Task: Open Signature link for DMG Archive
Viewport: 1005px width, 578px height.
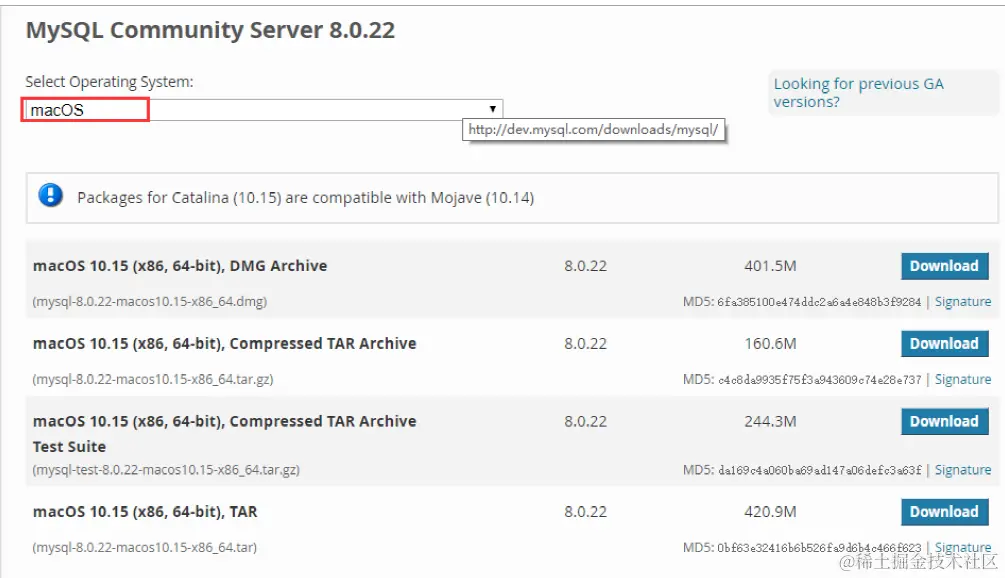Action: tap(963, 302)
